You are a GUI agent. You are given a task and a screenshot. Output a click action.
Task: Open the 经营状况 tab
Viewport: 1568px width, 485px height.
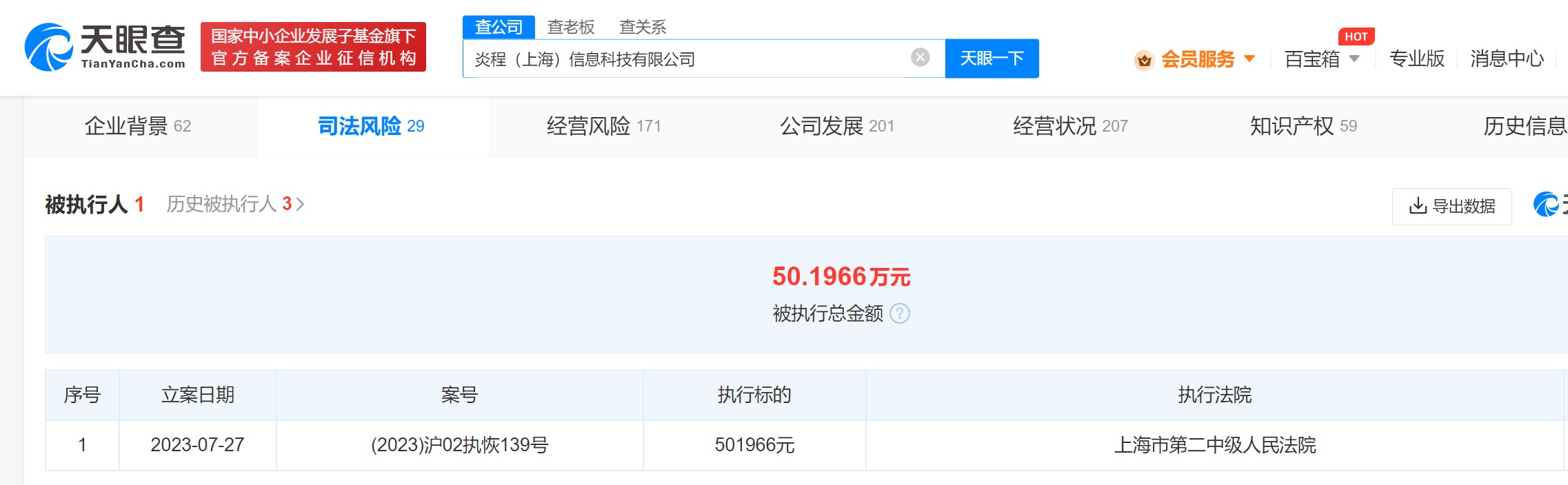pos(1070,126)
